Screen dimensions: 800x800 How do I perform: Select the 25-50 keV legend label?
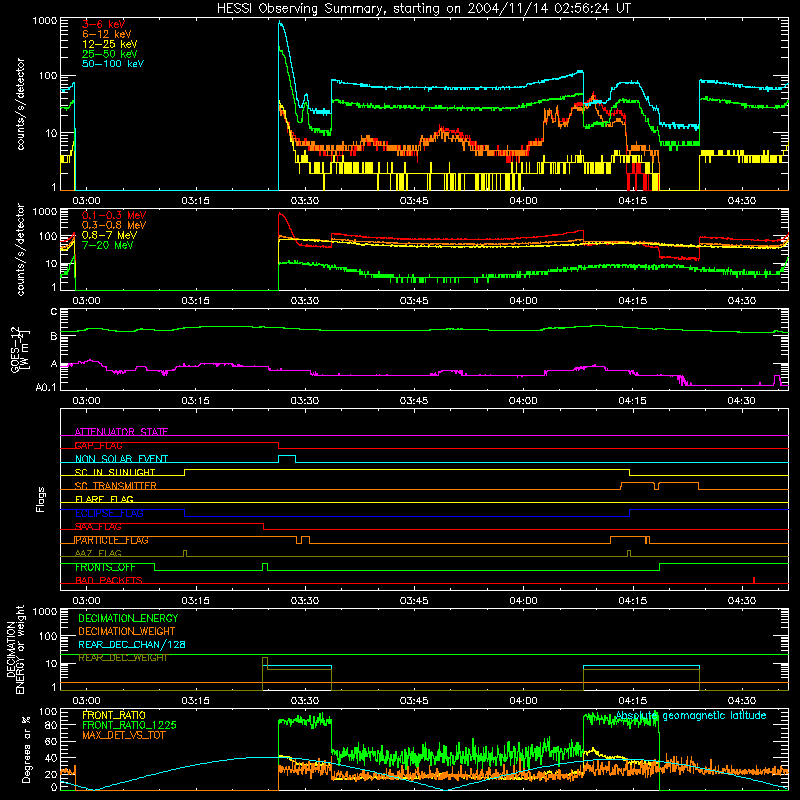(109, 54)
